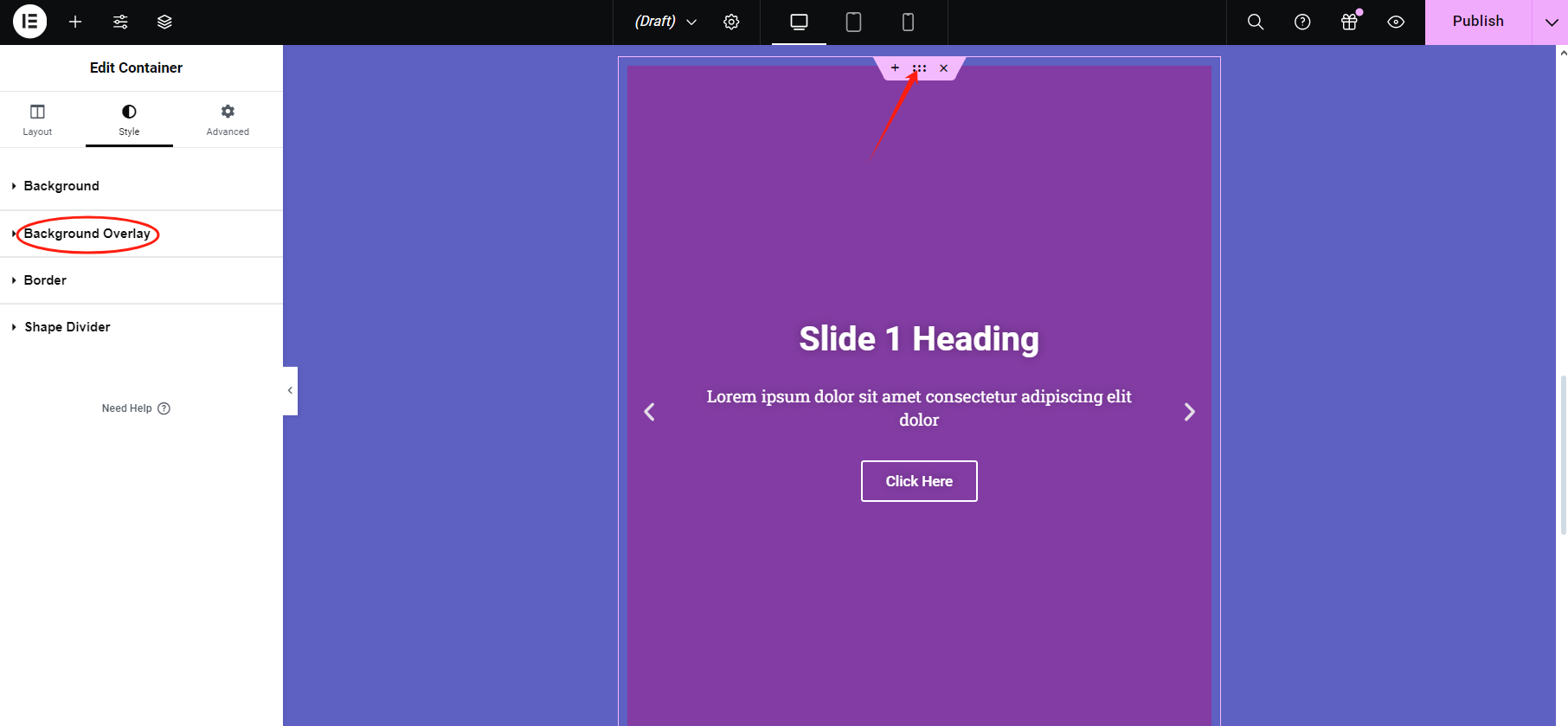Select the Lorem ipsum slide description
1568x726 pixels.
point(919,408)
